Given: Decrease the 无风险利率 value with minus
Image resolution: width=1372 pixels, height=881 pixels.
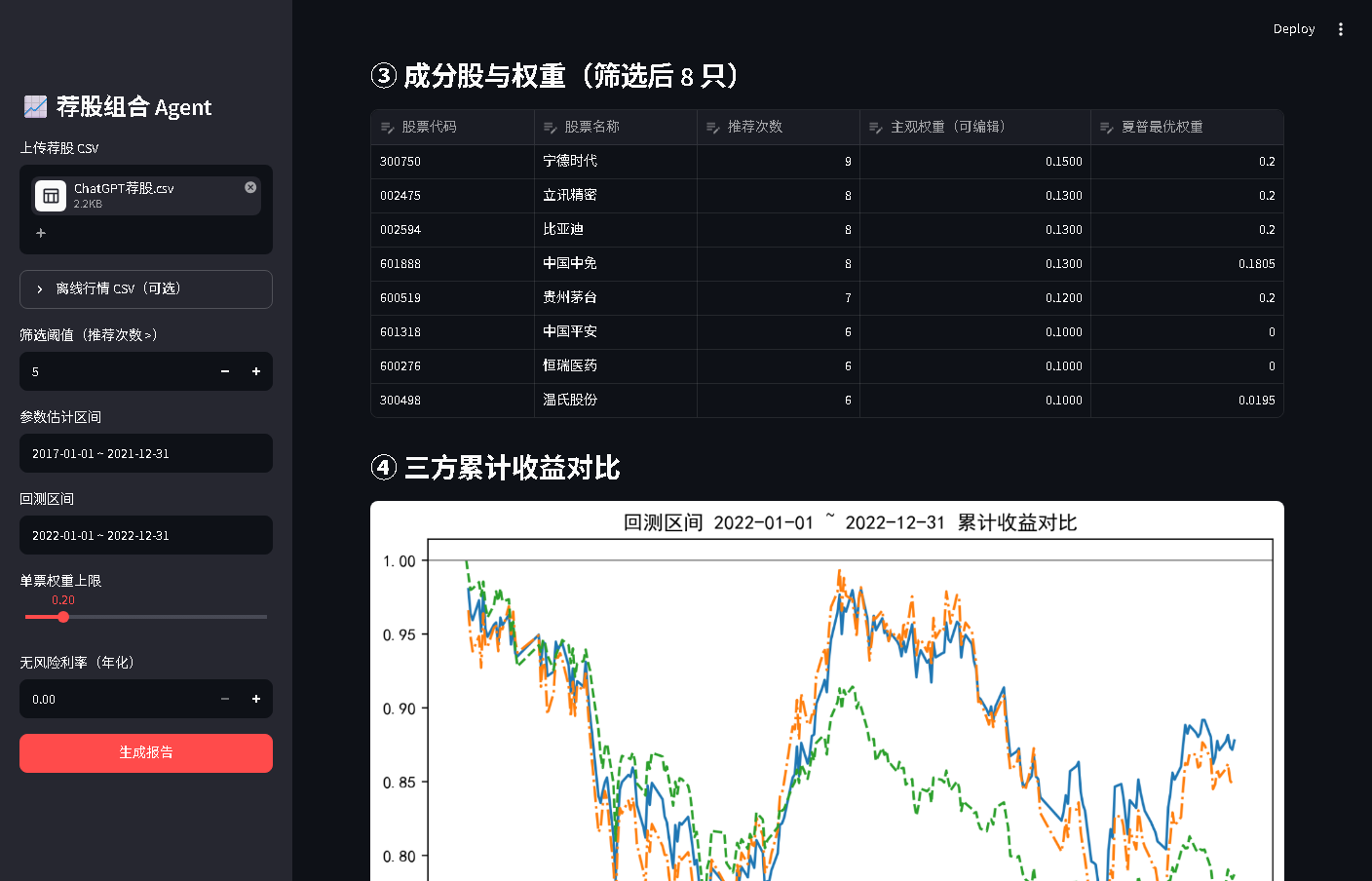Looking at the screenshot, I should point(225,699).
